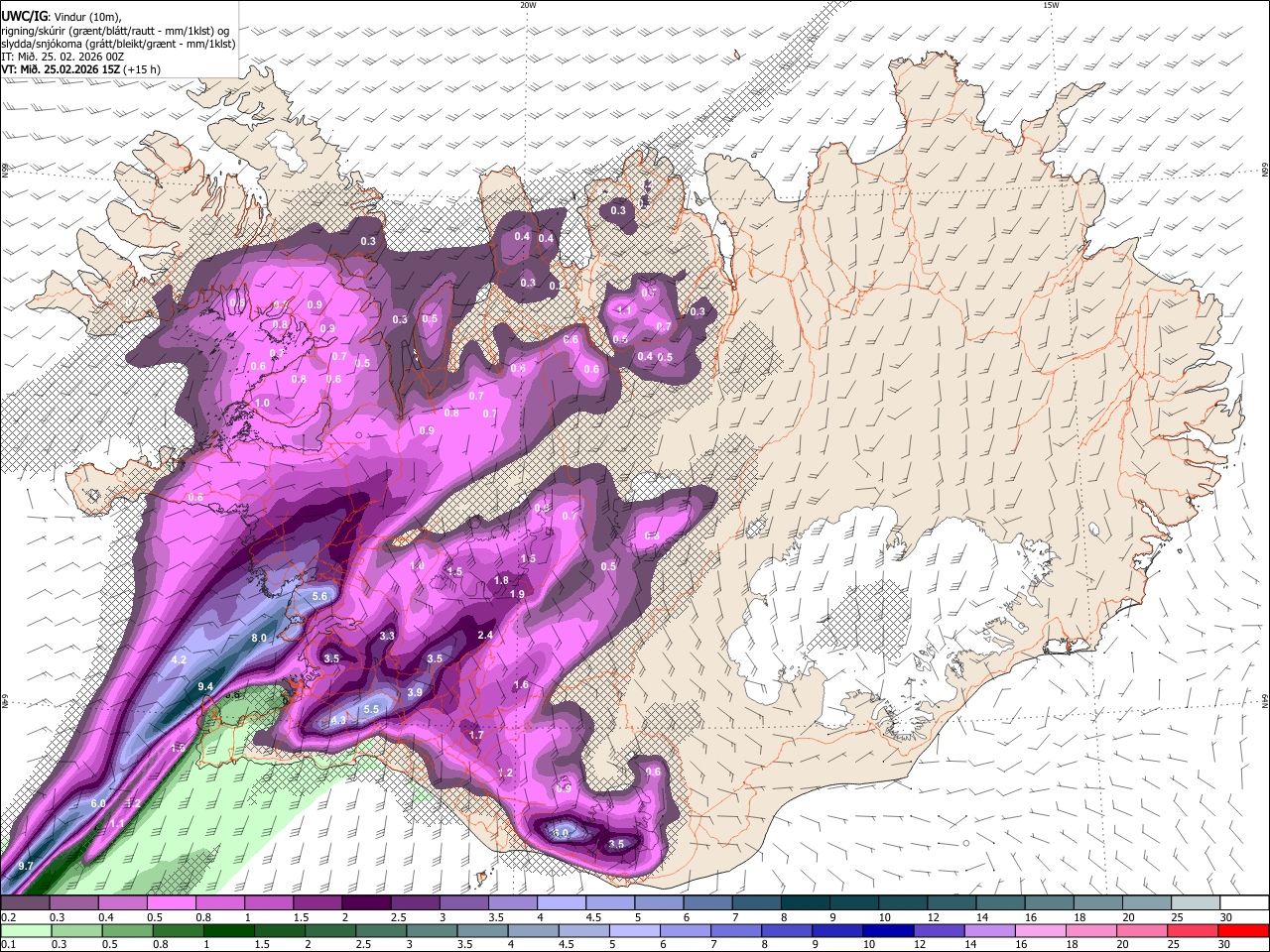Click the "4.2" precipitation value on the map

pyautogui.click(x=180, y=659)
